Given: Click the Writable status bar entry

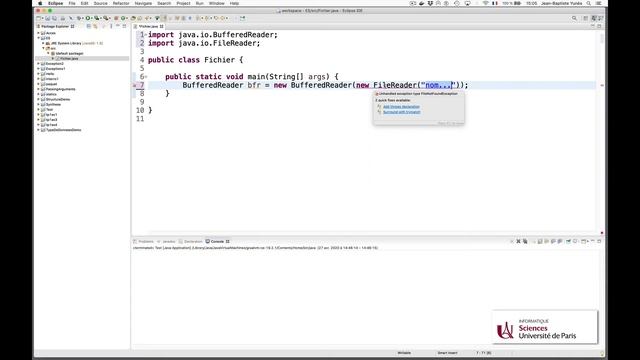Looking at the screenshot, I should (404, 353).
